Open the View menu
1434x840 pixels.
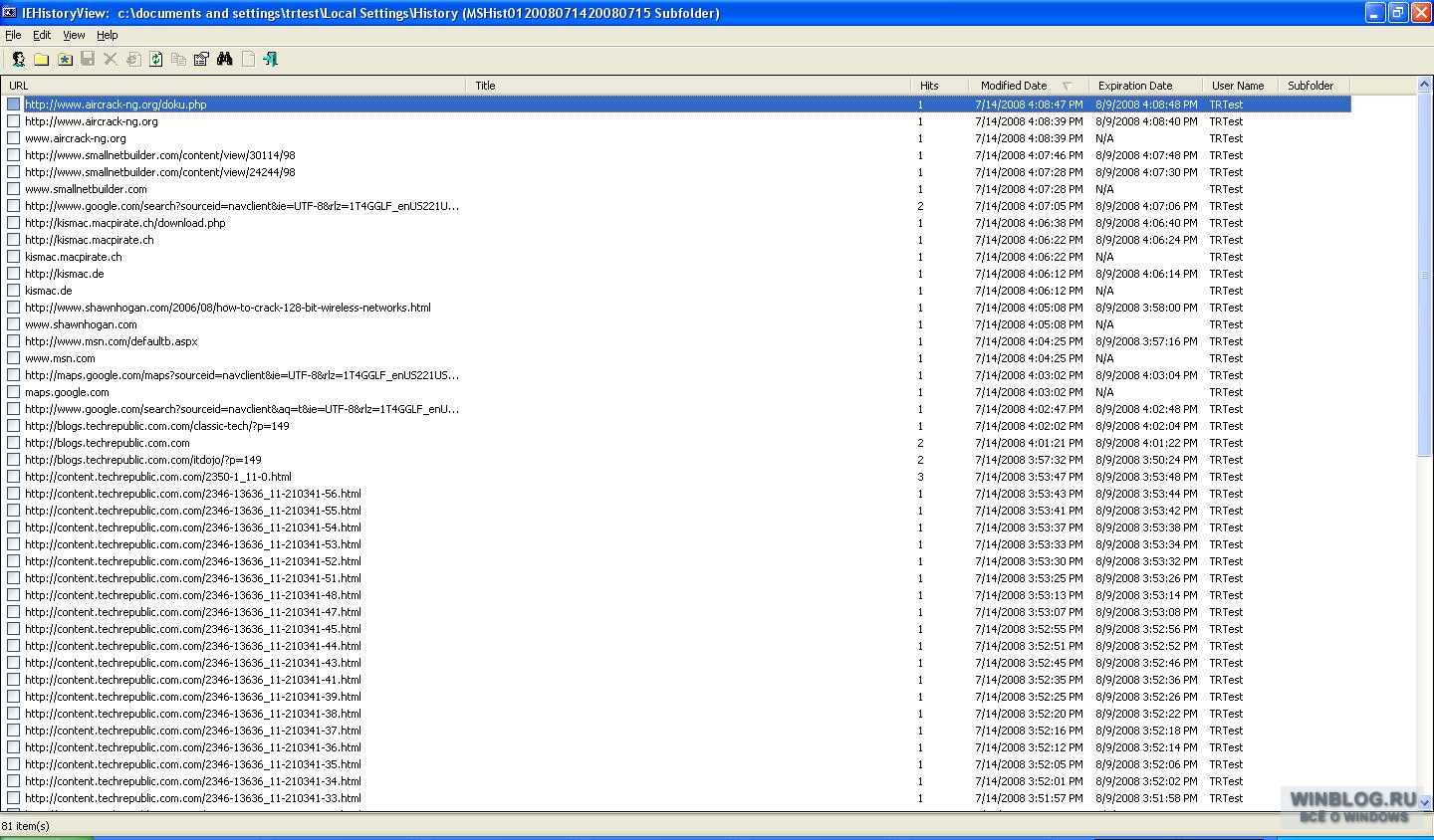click(x=74, y=35)
